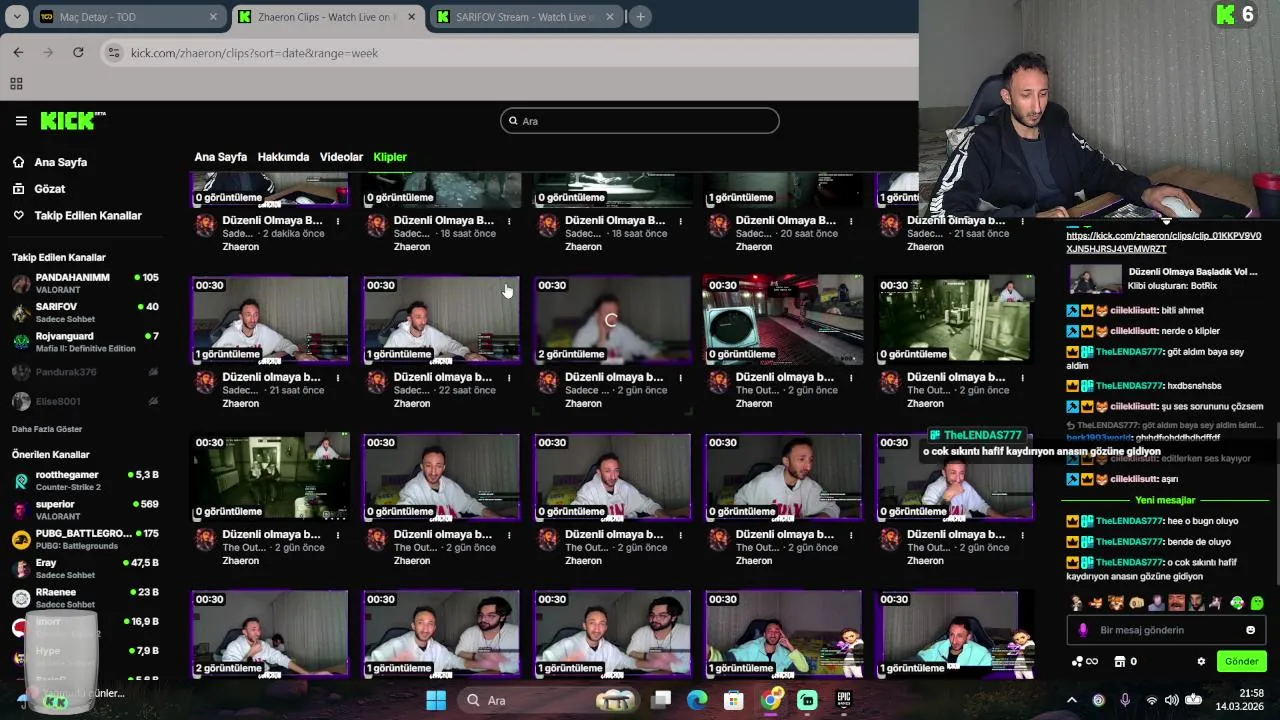The image size is (1280, 720).
Task: Insert the green frog with headphones emote
Action: point(1237,603)
